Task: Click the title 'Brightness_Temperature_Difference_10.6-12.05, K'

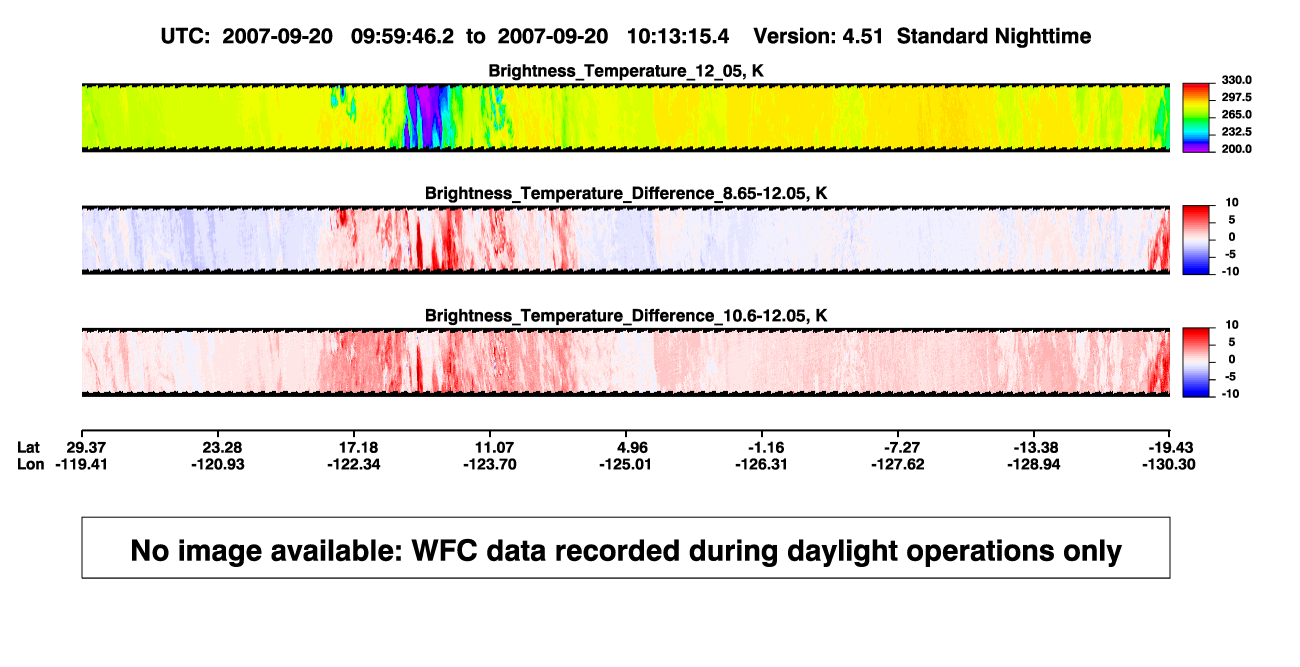Action: point(626,316)
